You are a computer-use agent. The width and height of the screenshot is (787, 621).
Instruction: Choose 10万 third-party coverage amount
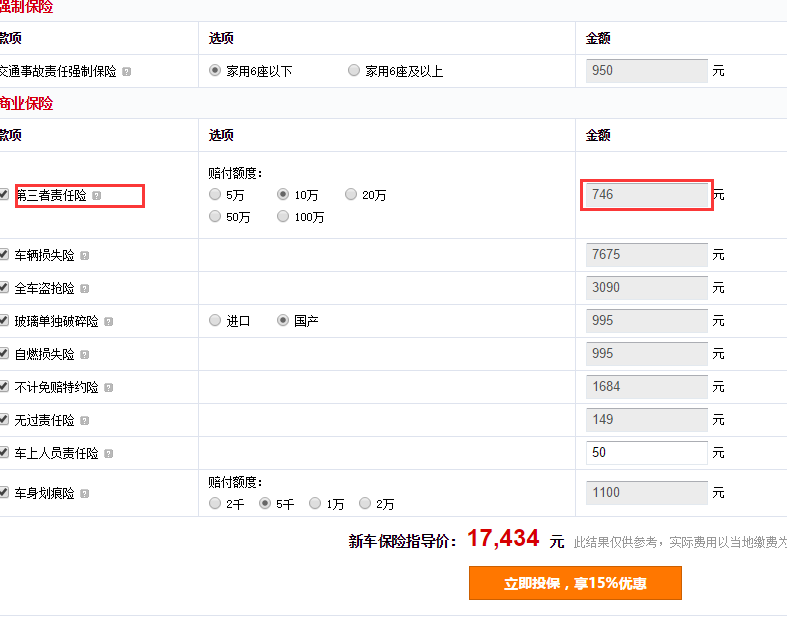coord(283,194)
